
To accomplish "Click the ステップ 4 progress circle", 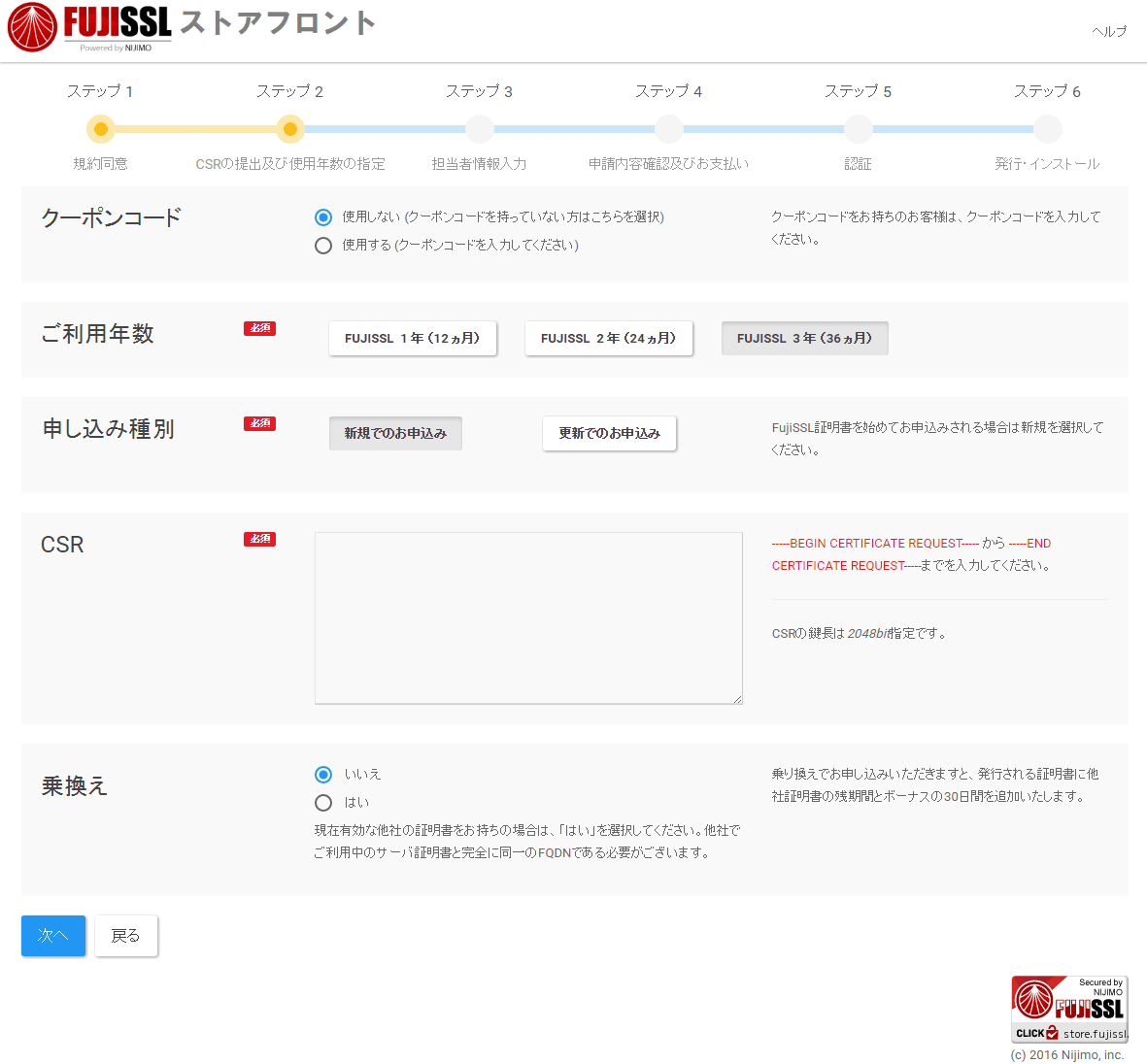I will (669, 129).
